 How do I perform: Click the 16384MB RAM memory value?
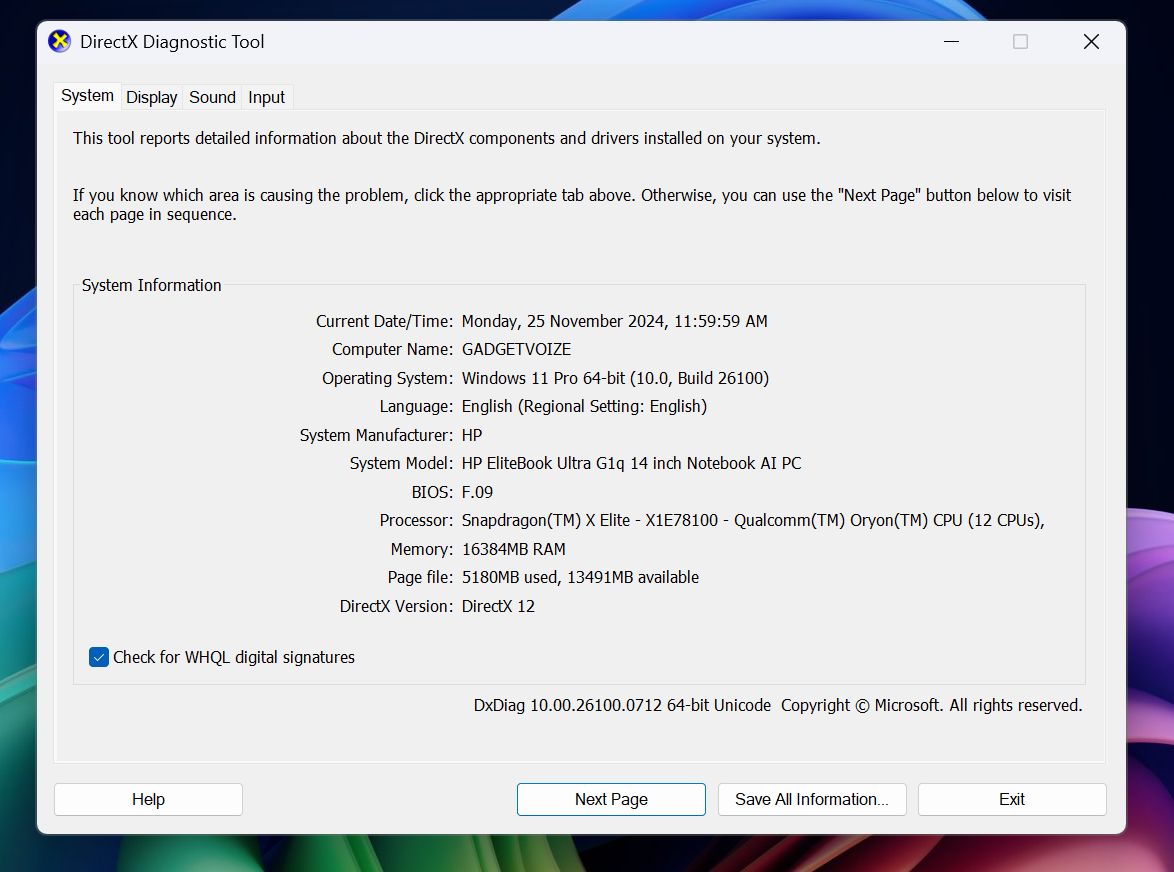pos(513,549)
